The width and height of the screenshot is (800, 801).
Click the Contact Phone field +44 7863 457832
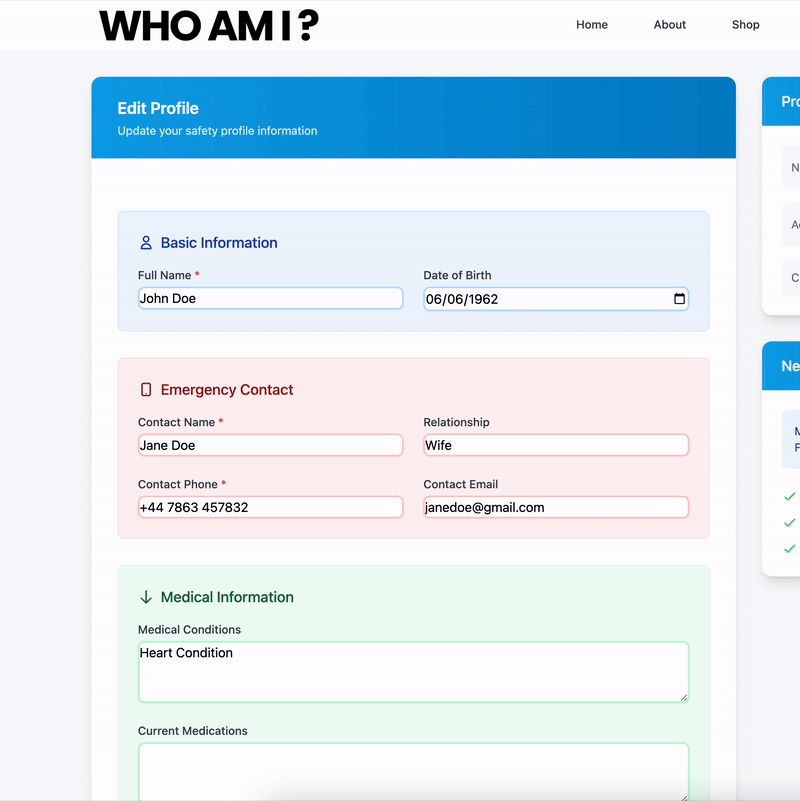pyautogui.click(x=270, y=507)
